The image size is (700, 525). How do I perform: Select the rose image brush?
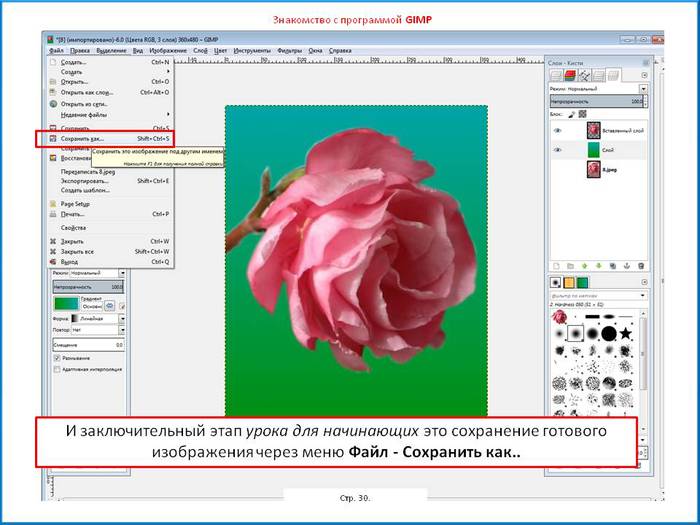tap(559, 317)
